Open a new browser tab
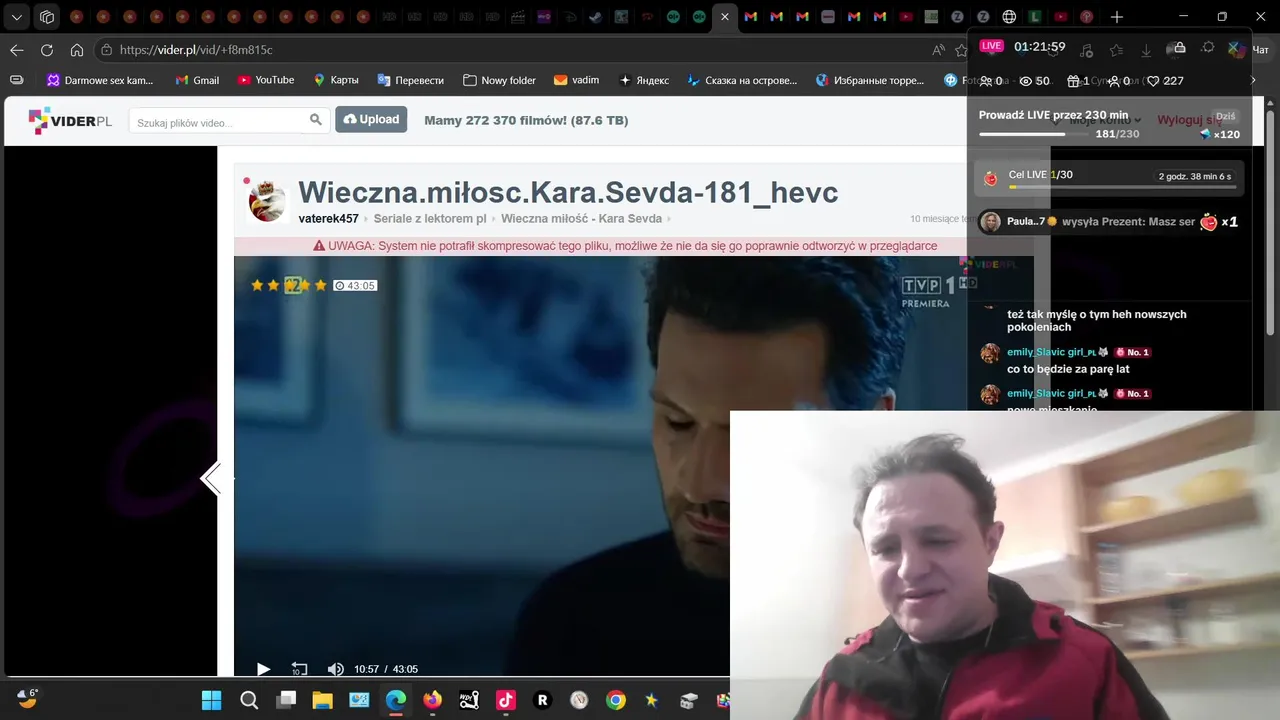 coord(1117,17)
